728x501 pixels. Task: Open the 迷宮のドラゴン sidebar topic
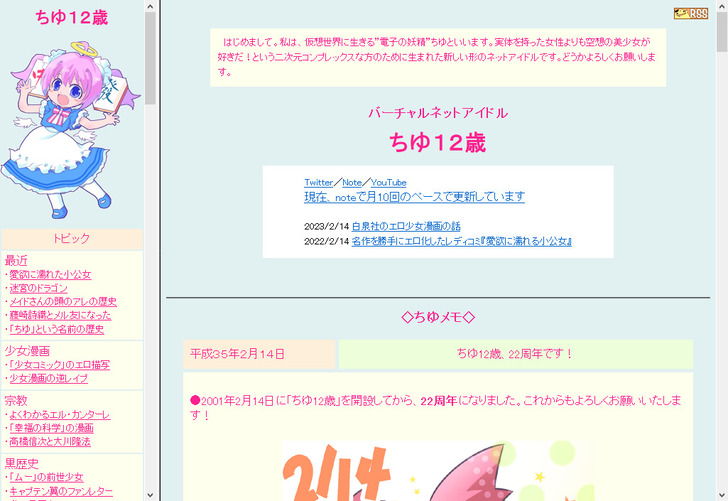pyautogui.click(x=39, y=288)
